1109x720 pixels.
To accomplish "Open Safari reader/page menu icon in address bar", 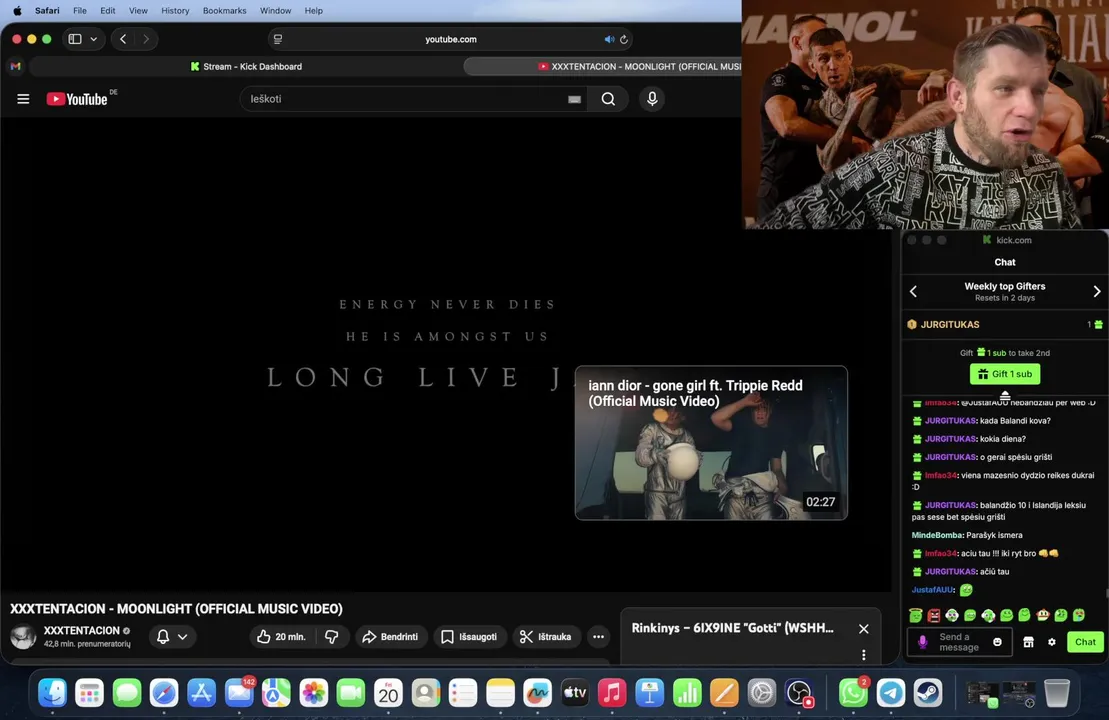I will [278, 39].
